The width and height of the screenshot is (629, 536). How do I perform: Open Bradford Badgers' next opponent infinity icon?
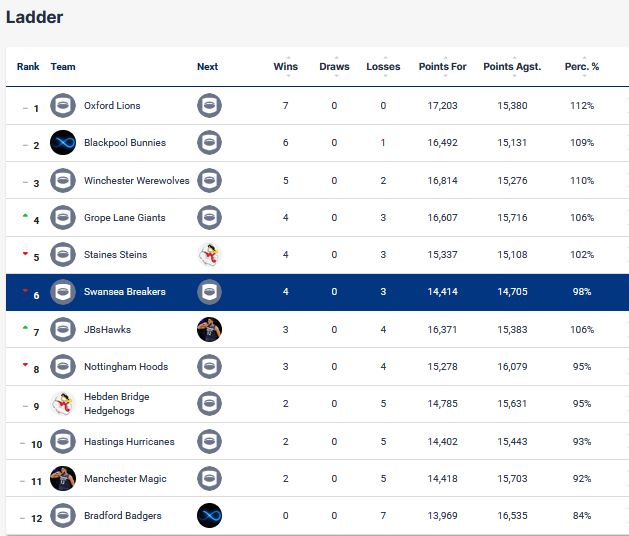[x=209, y=516]
